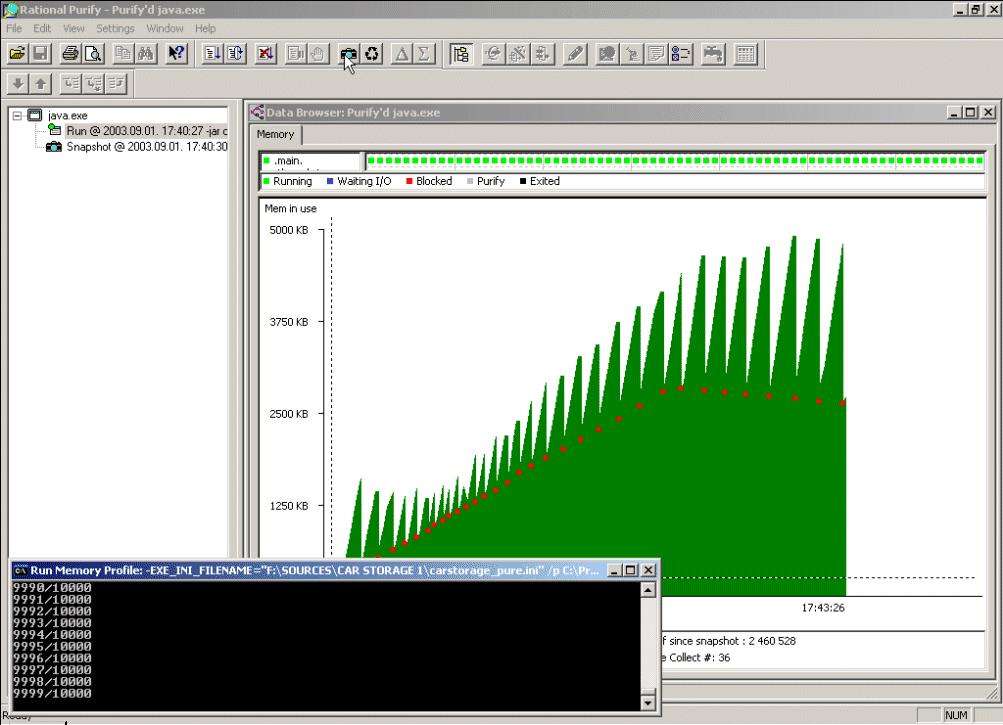1003x725 pixels.
Task: Click the red X toolbar icon
Action: coord(265,54)
